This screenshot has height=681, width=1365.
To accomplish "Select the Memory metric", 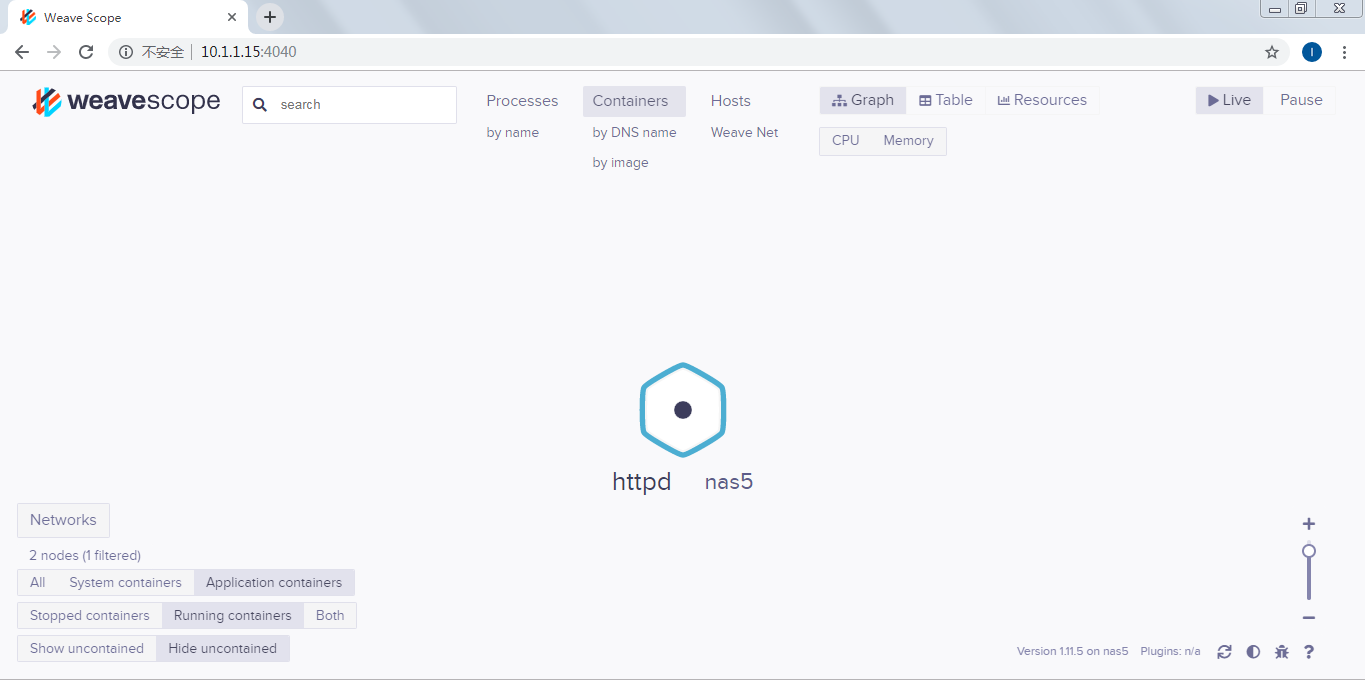I will click(x=908, y=141).
